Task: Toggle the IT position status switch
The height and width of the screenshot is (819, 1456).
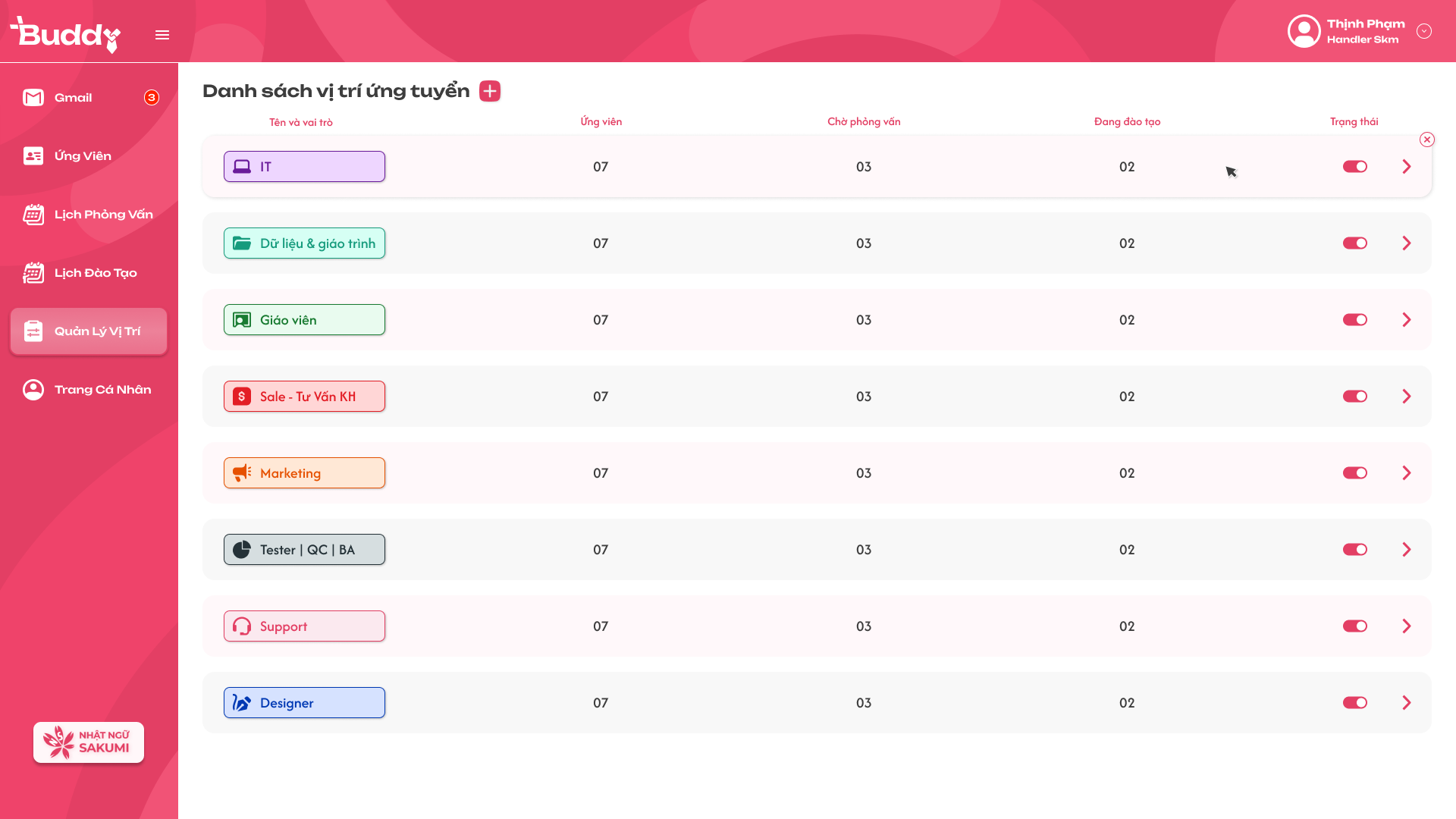Action: (x=1354, y=167)
